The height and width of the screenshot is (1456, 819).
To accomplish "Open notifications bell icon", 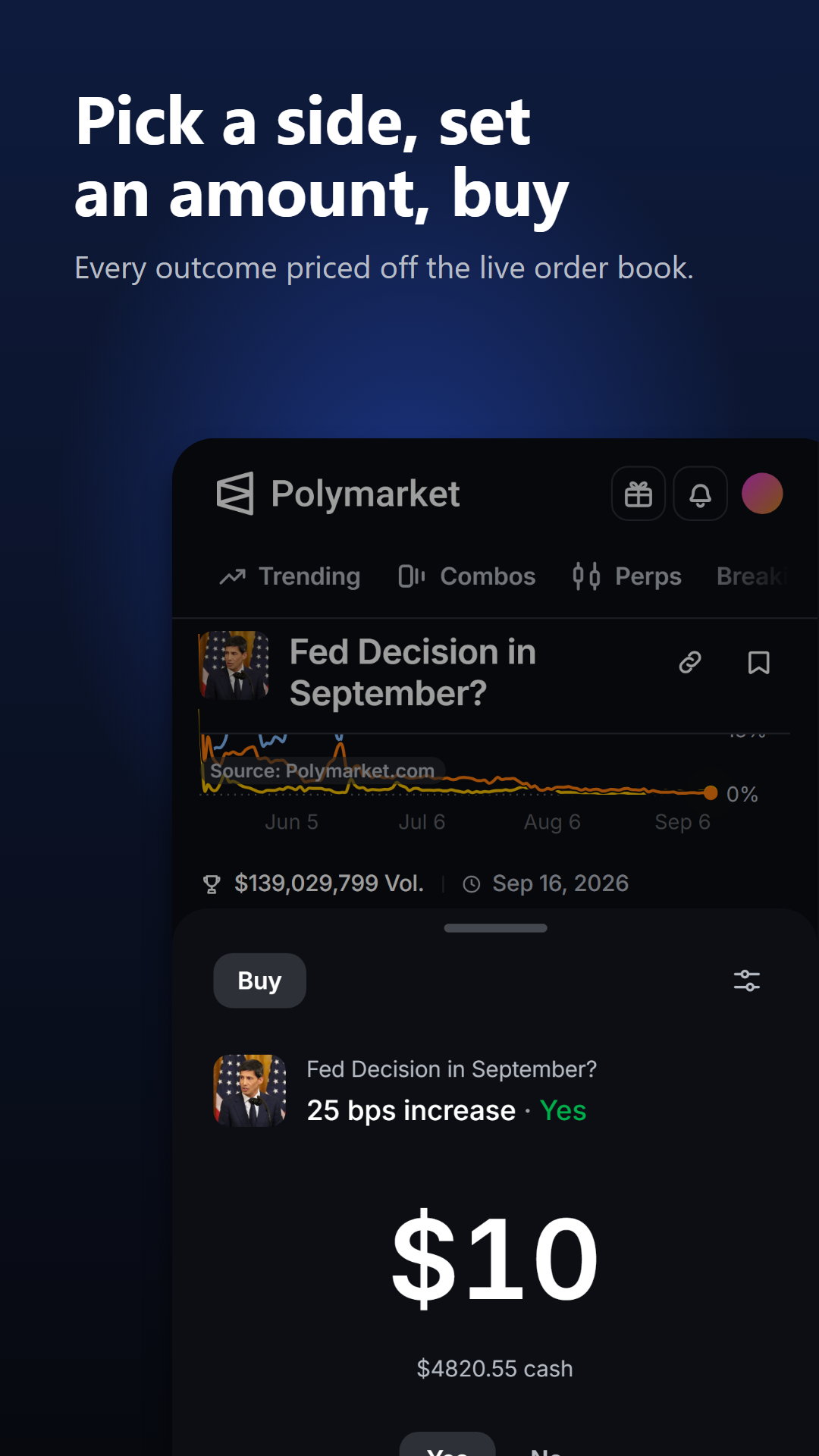I will pyautogui.click(x=701, y=494).
